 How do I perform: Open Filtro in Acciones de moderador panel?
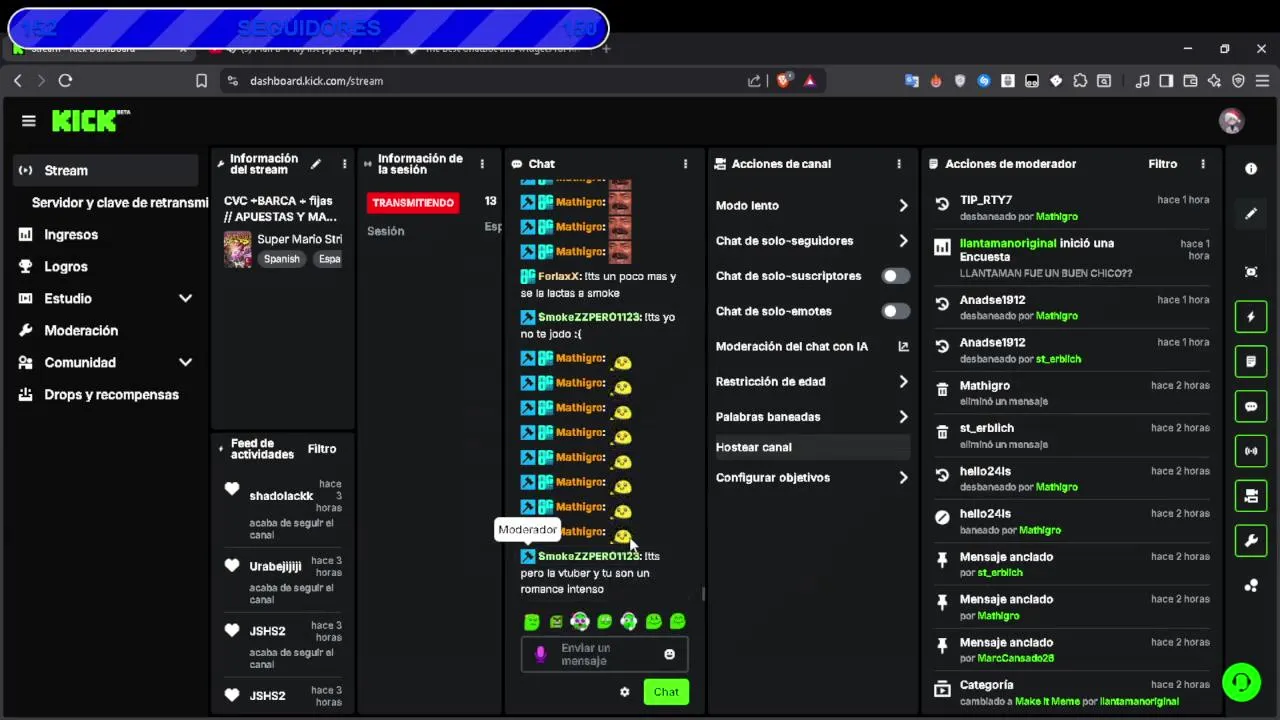[1162, 164]
